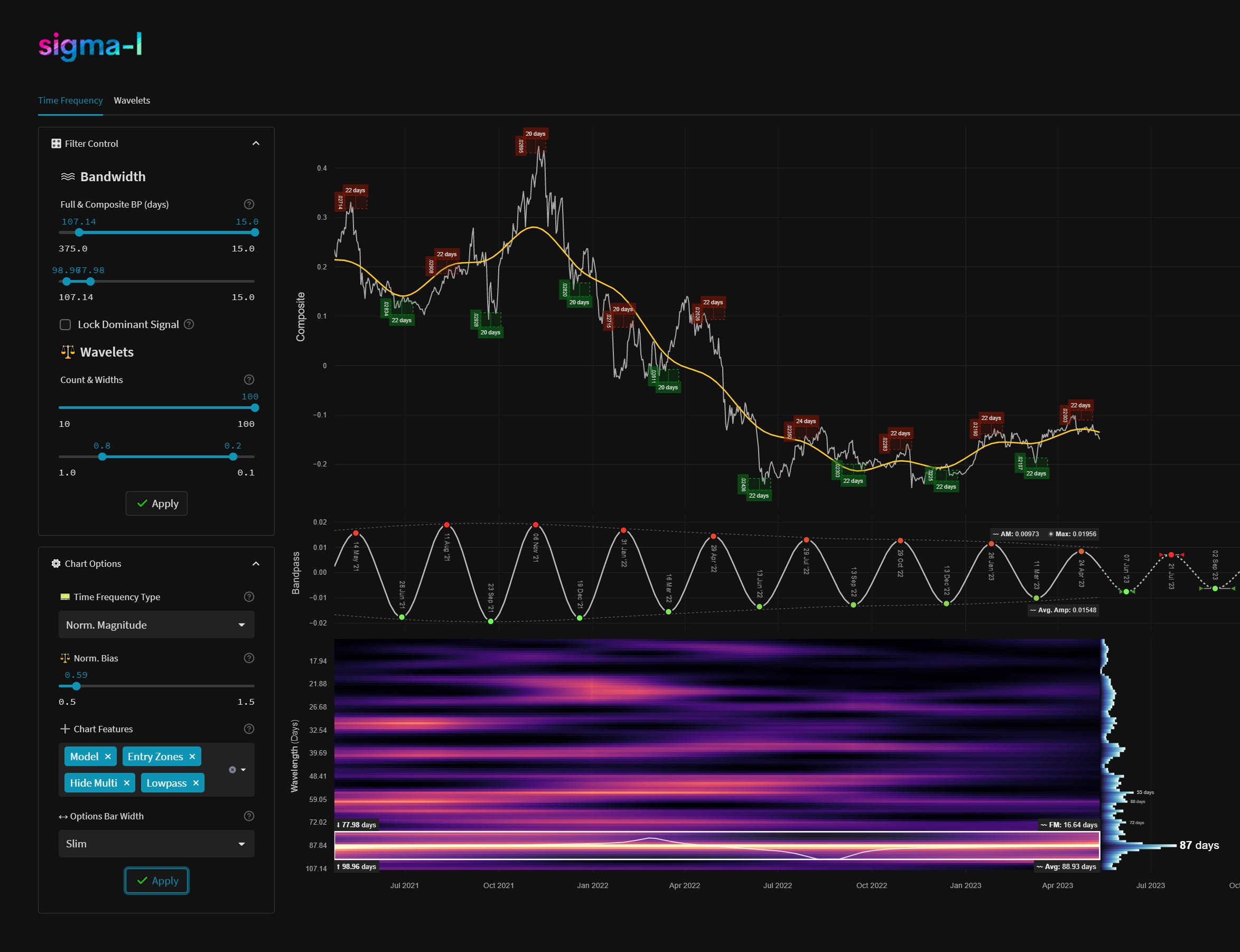Click the Filter Control panel icon

tap(56, 143)
